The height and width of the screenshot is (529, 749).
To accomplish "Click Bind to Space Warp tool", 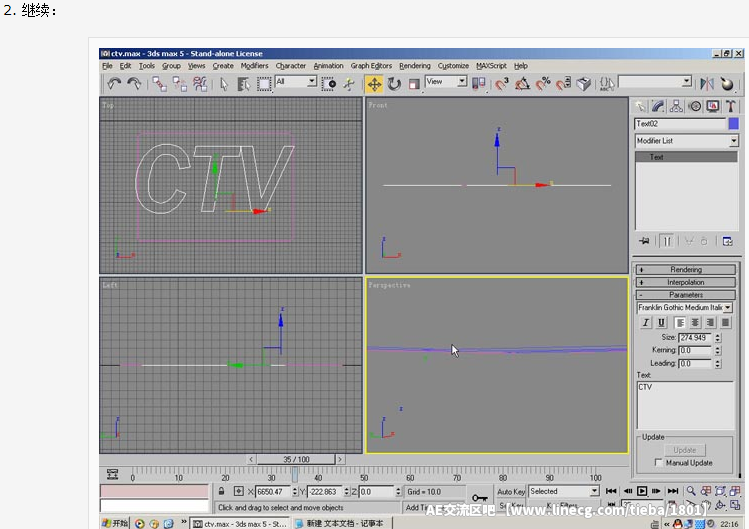I will (200, 84).
